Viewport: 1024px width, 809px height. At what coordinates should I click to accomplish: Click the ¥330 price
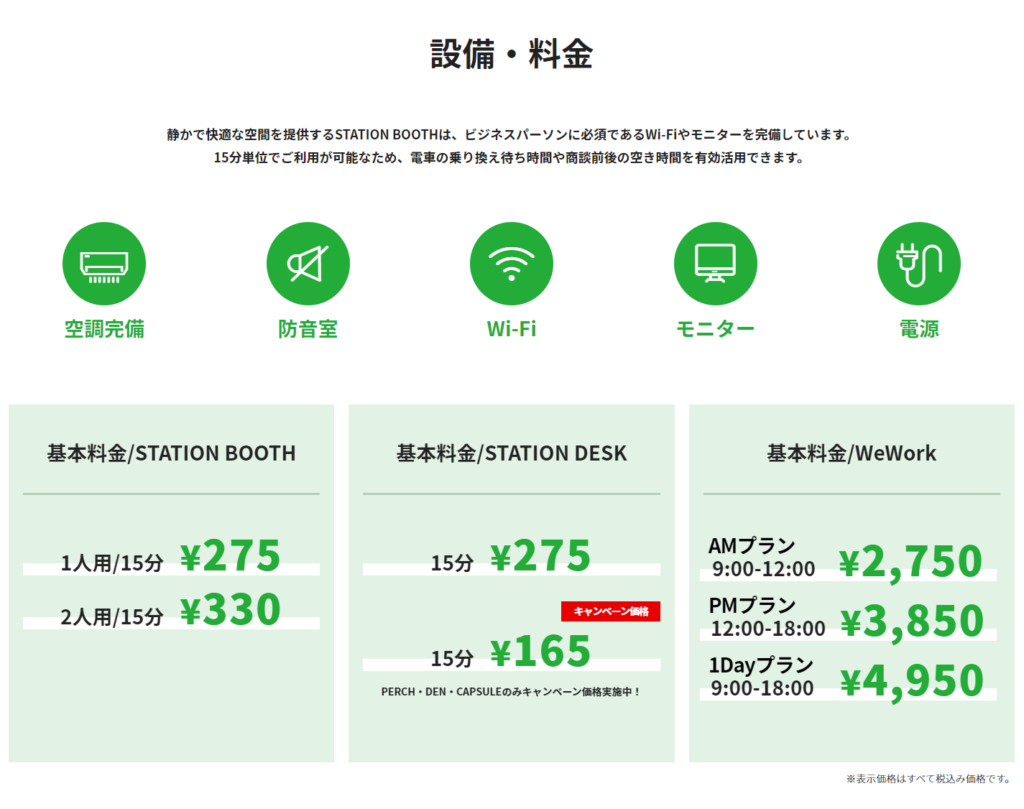pos(230,609)
